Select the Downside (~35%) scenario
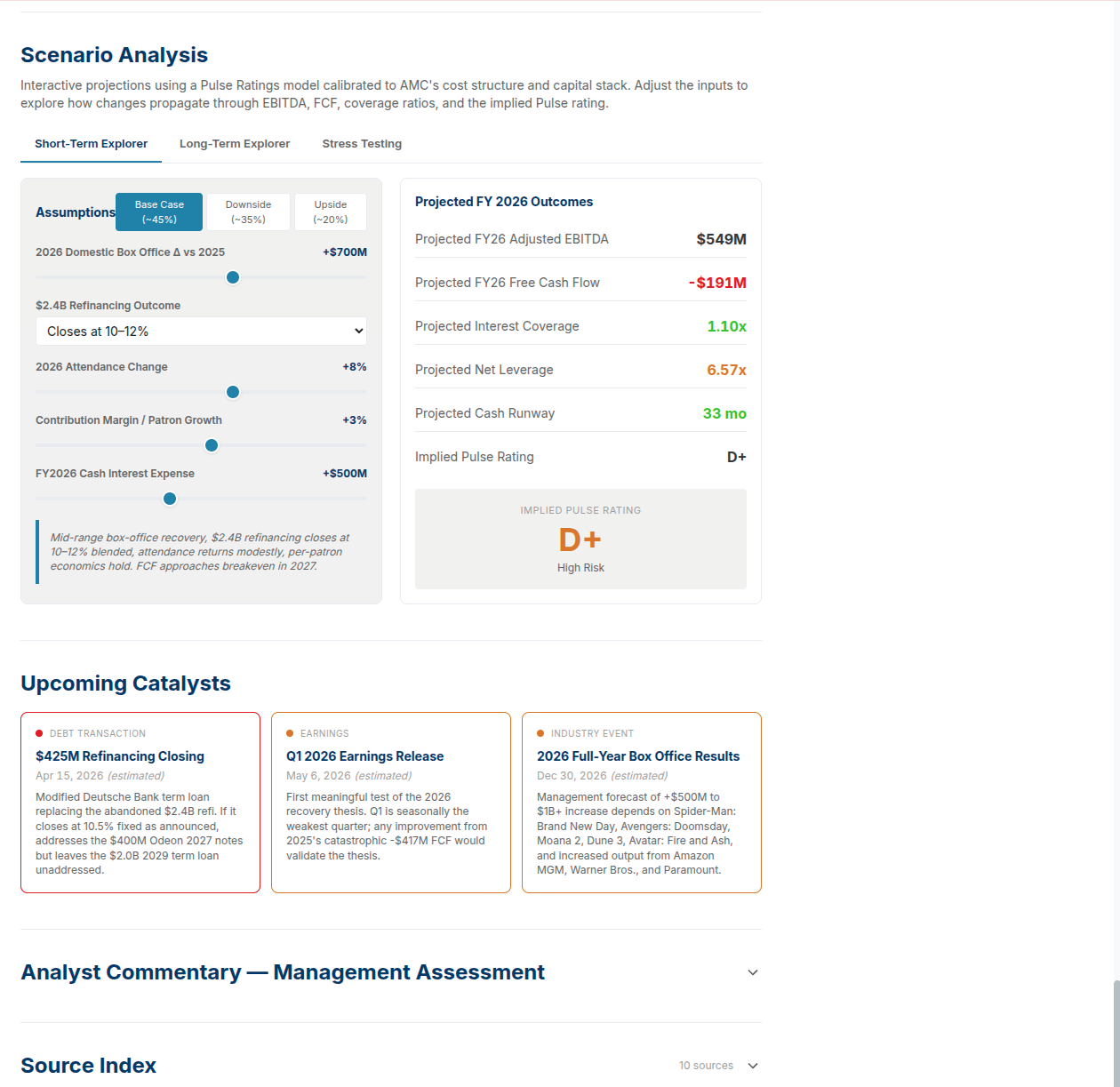 pos(248,212)
